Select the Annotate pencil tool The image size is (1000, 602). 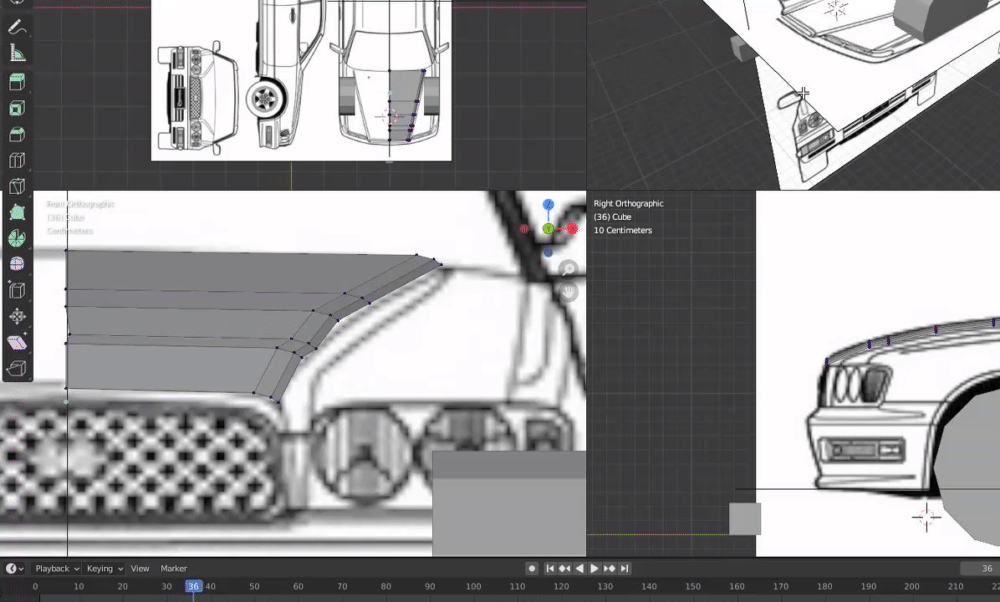coord(17,27)
